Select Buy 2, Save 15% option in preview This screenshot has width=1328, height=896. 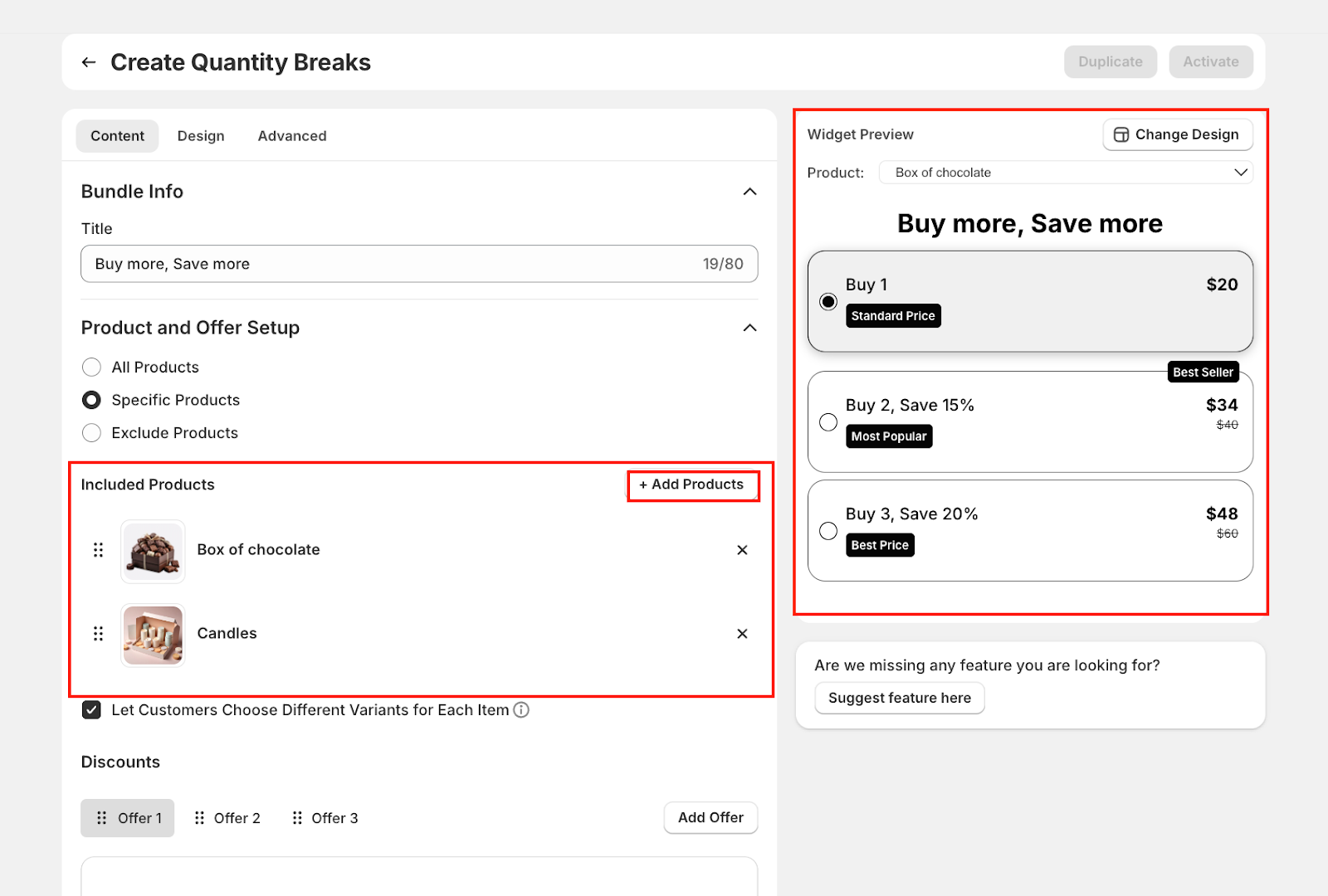point(828,422)
